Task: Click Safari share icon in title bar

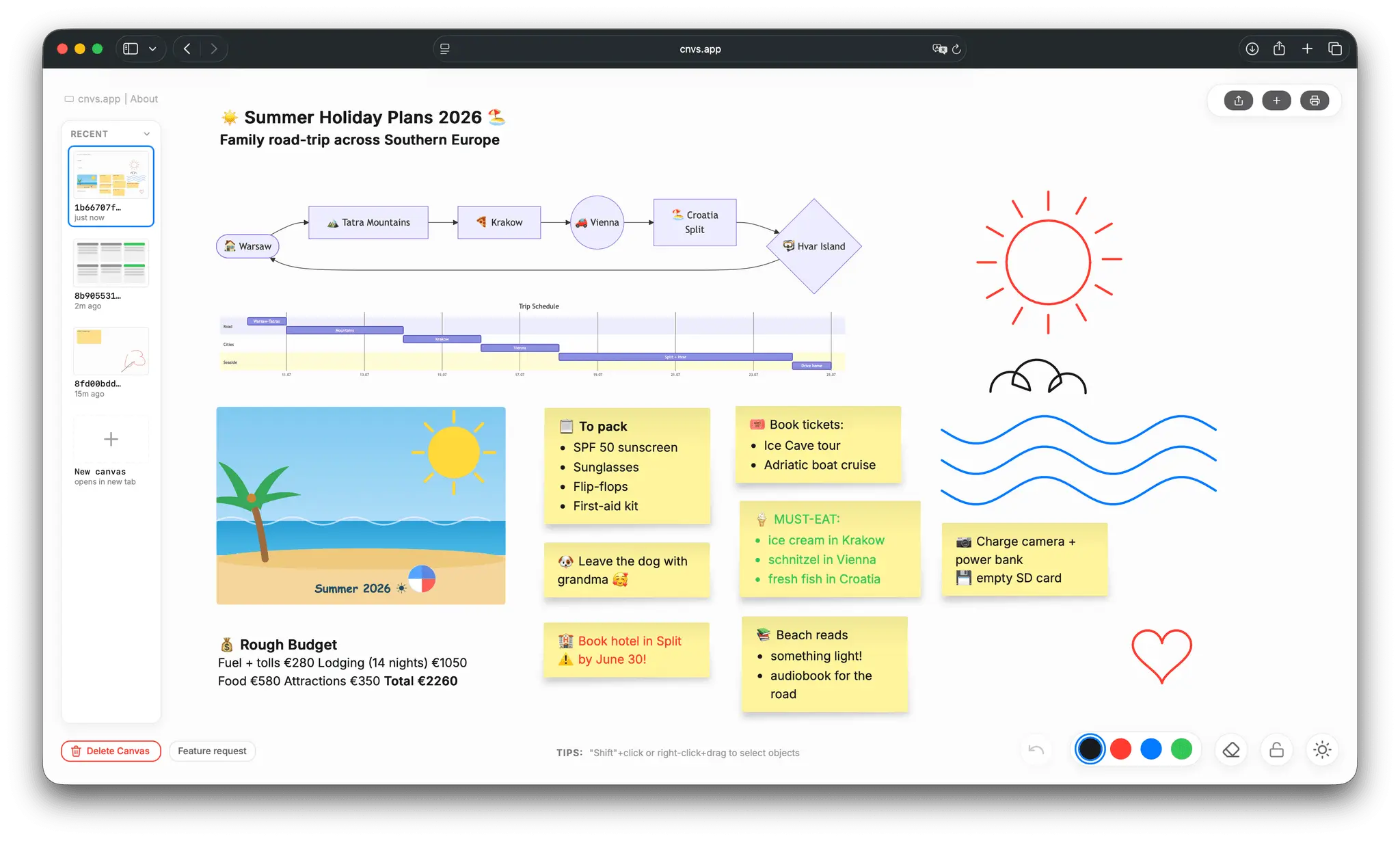Action: coord(1279,48)
